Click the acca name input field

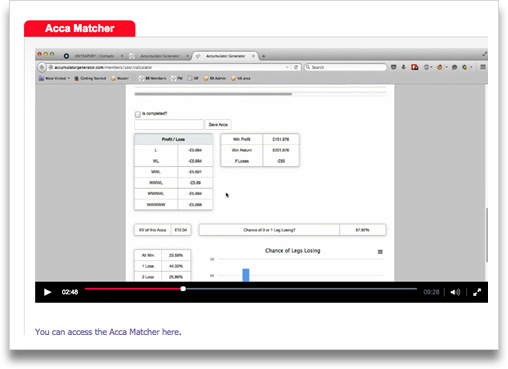click(x=169, y=124)
